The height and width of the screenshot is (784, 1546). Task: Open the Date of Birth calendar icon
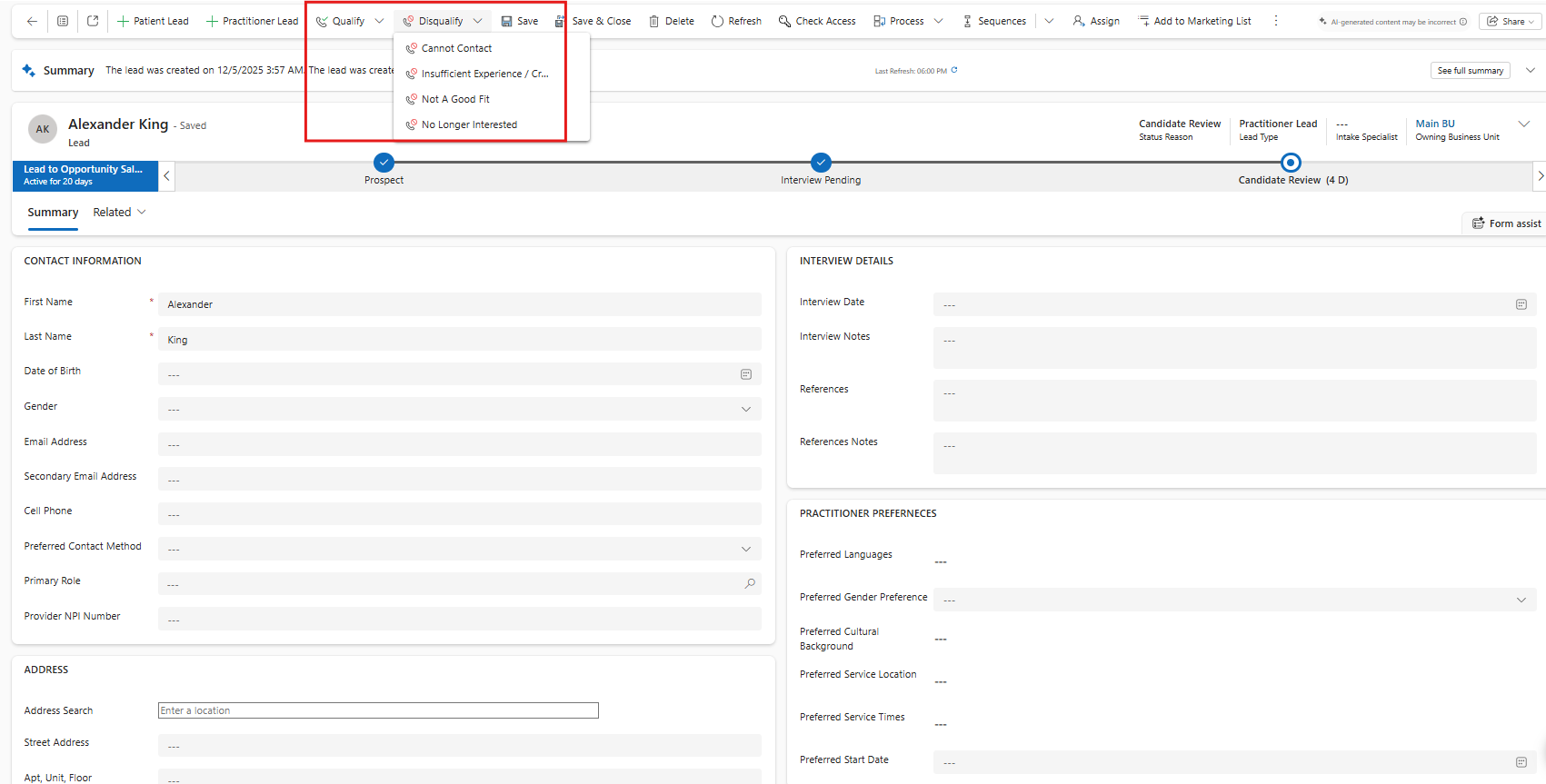[x=746, y=374]
